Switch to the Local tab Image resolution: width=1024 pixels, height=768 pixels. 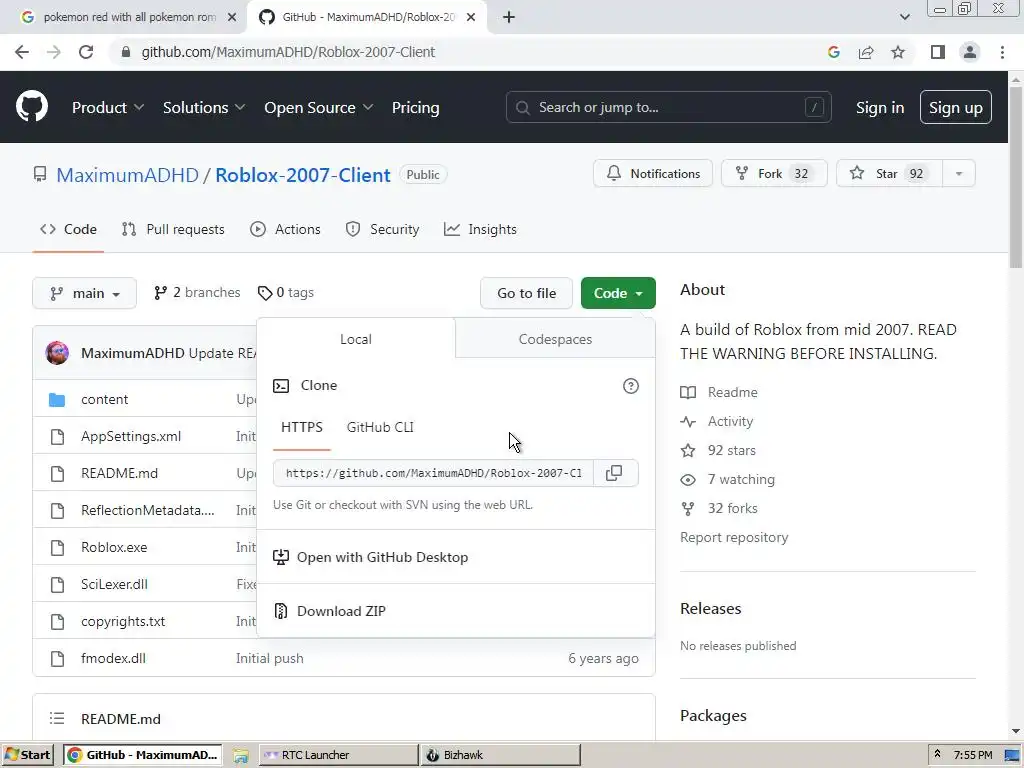pos(356,339)
